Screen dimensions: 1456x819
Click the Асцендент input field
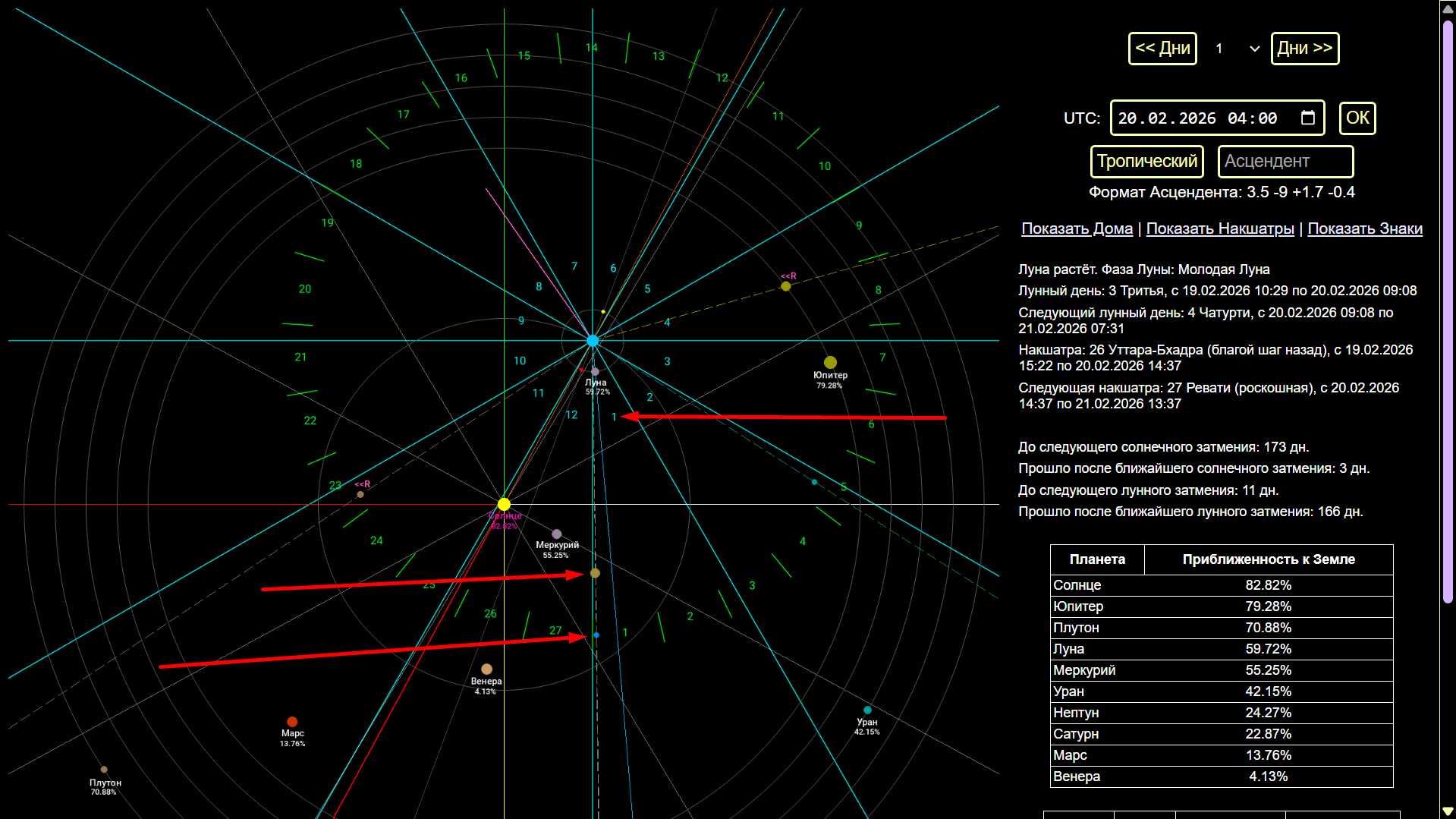pyautogui.click(x=1285, y=162)
